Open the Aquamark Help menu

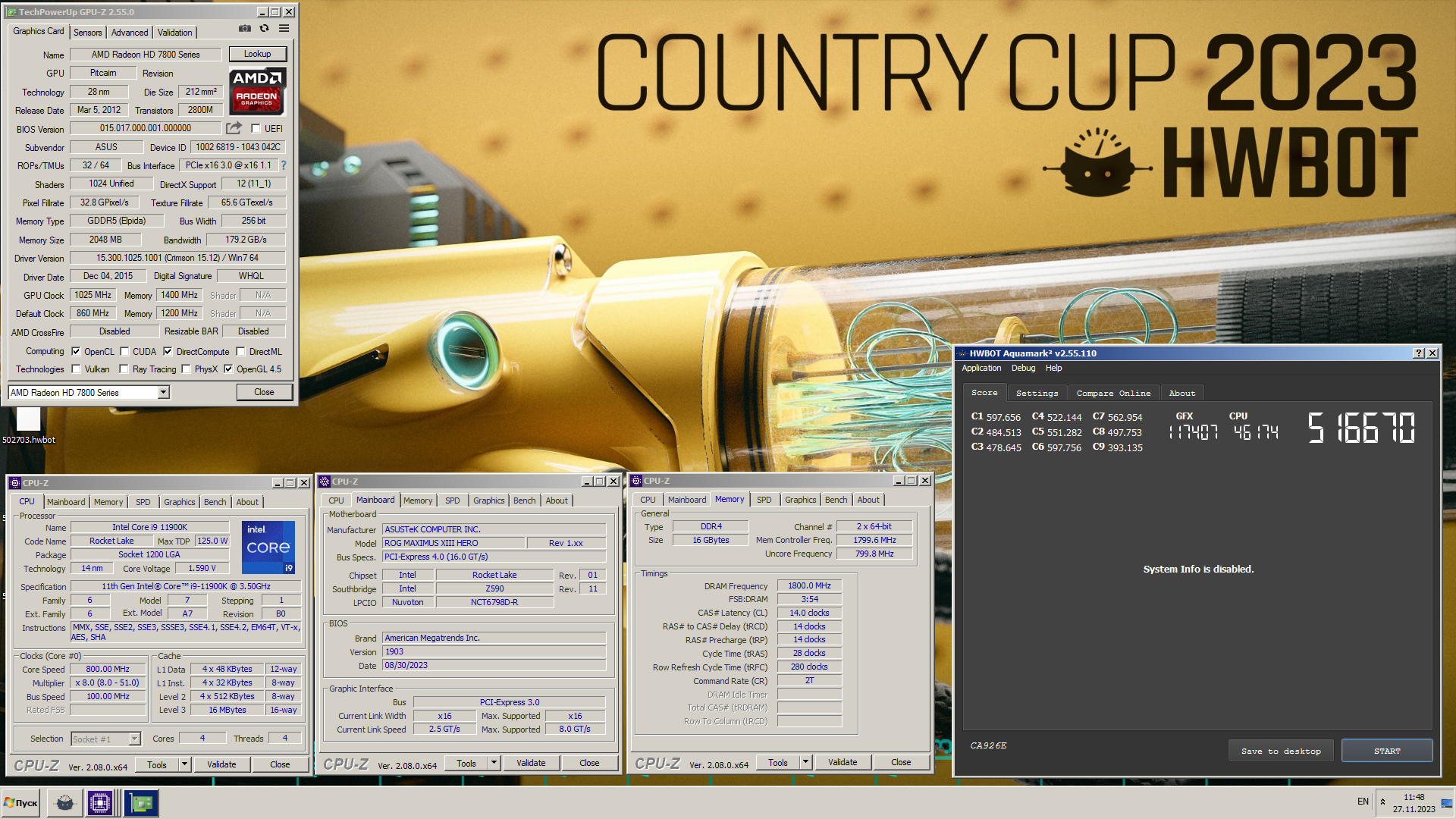[1053, 369]
